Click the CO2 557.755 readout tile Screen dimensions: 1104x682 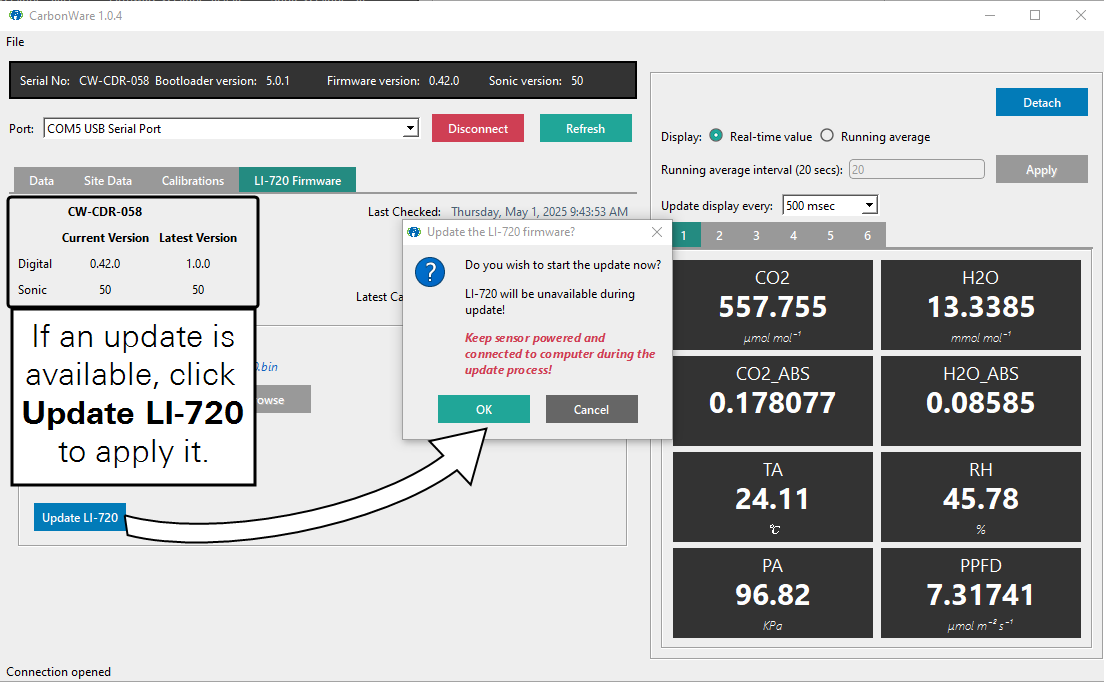coord(772,305)
